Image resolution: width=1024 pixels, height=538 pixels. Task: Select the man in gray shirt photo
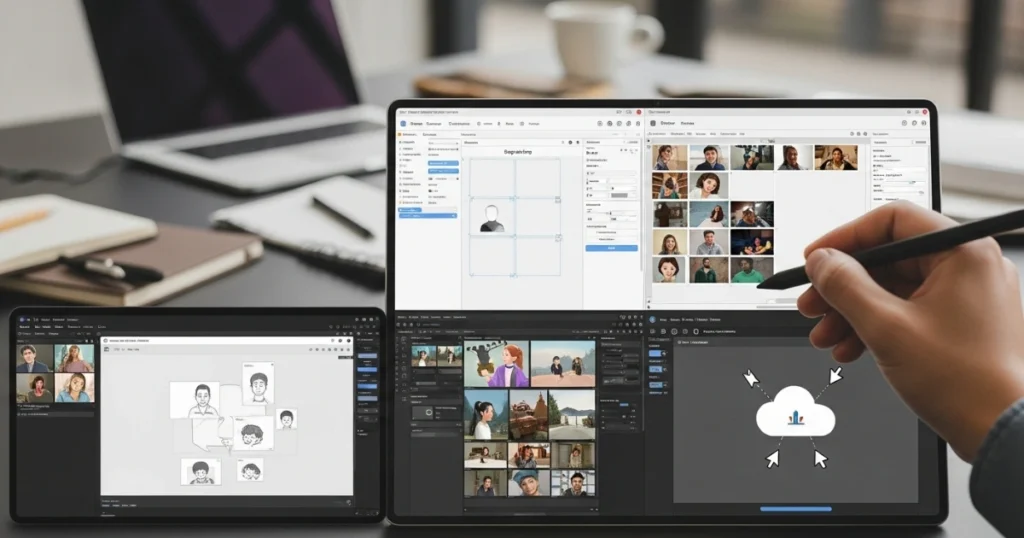point(709,242)
